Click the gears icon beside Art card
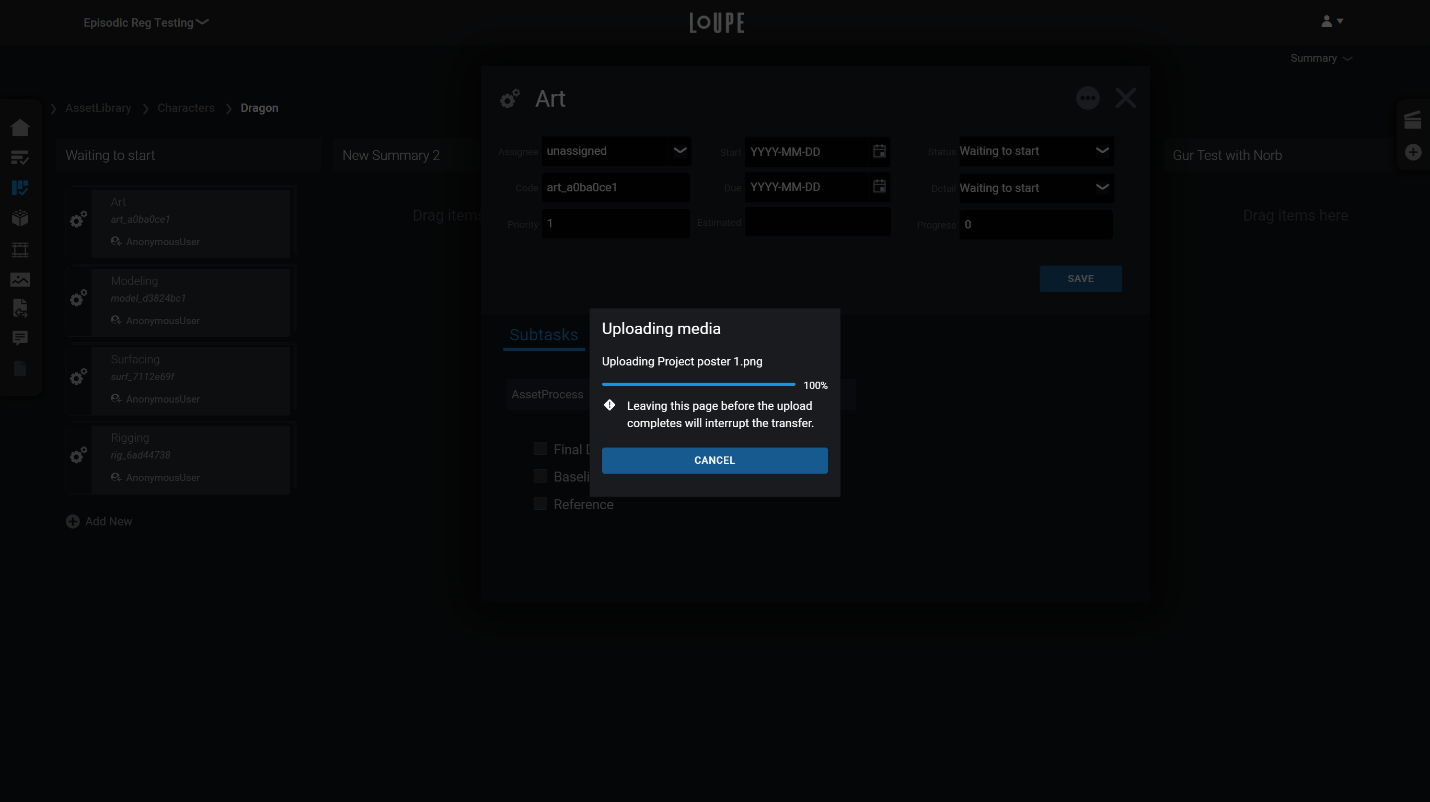The height and width of the screenshot is (802, 1430). tap(78, 220)
